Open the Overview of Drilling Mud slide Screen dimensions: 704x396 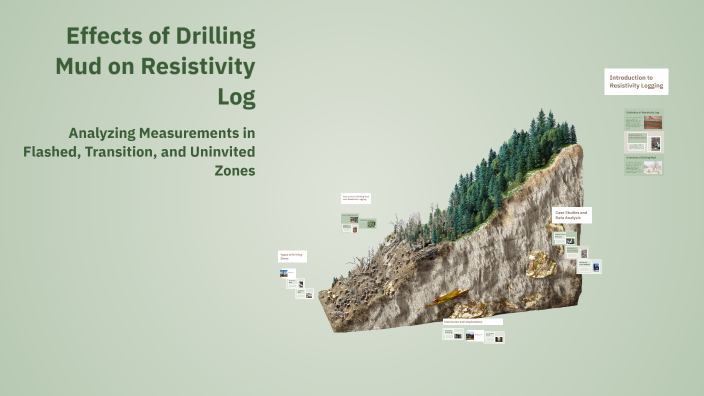(x=643, y=165)
